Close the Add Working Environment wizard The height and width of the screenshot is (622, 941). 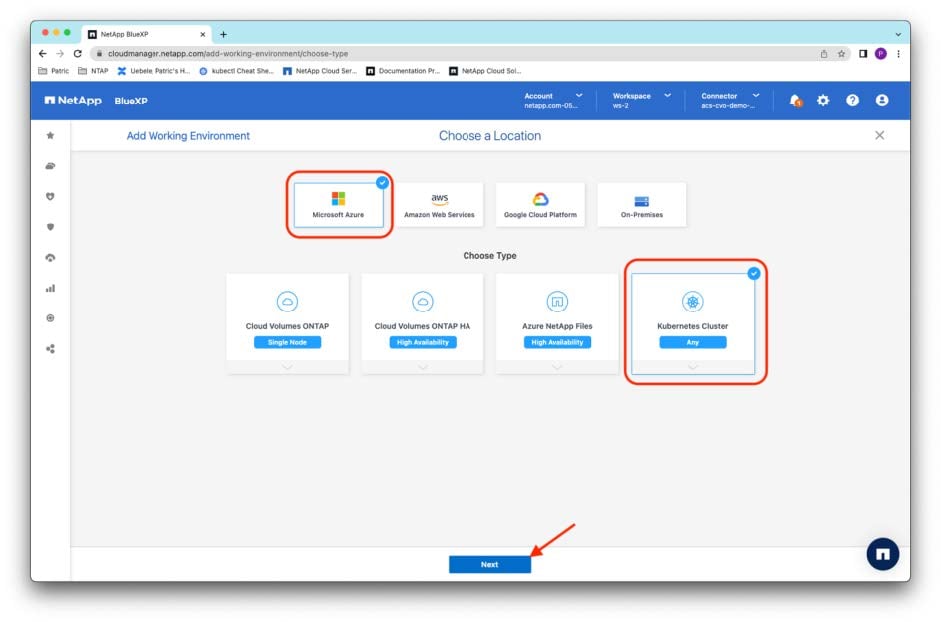coord(879,135)
